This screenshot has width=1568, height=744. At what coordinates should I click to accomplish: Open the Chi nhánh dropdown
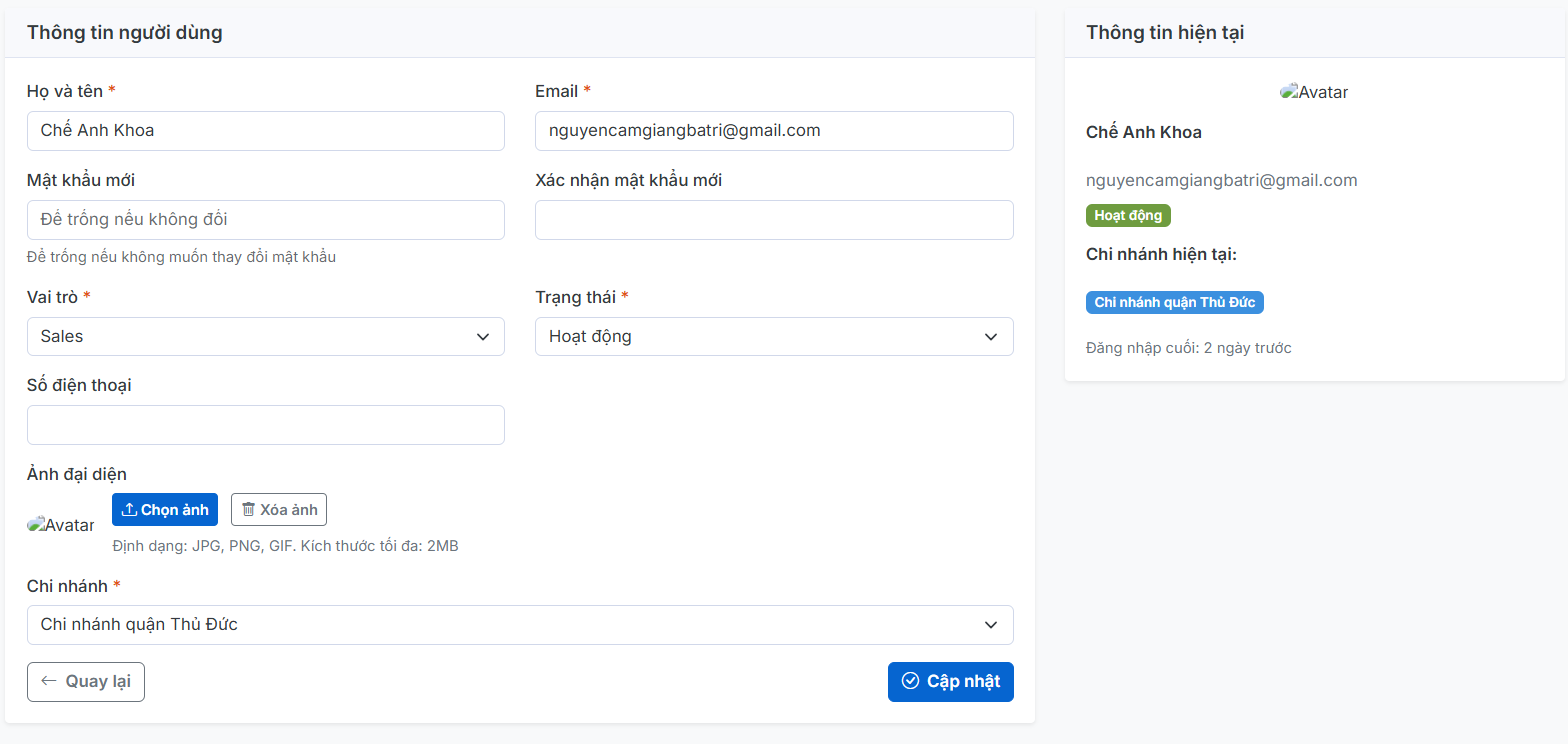click(x=519, y=625)
